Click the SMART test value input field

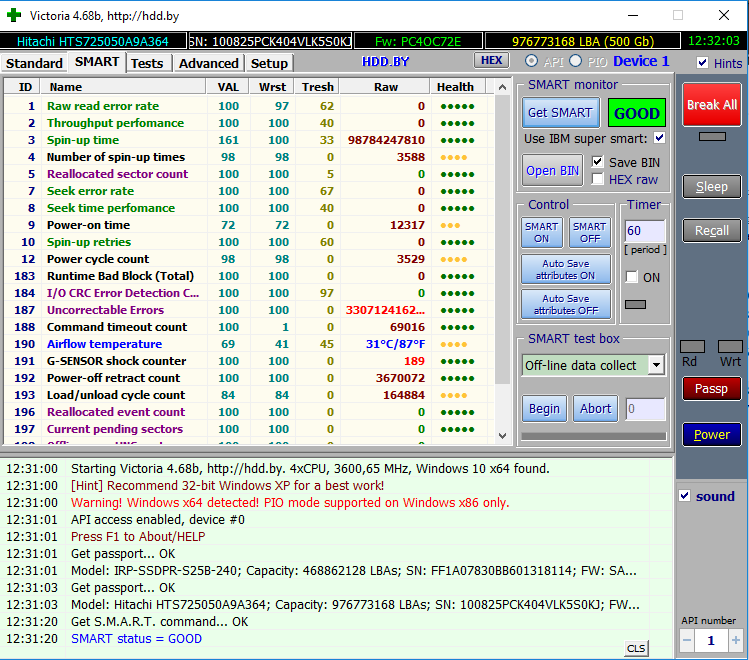click(645, 409)
